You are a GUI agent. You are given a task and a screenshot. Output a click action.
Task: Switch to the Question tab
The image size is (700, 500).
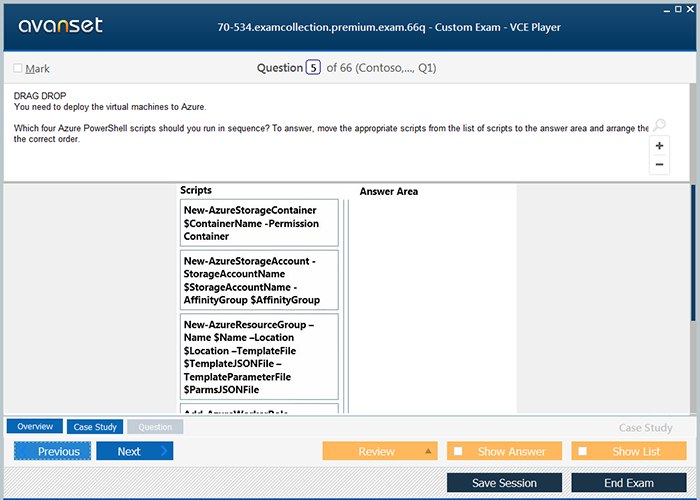(x=155, y=427)
